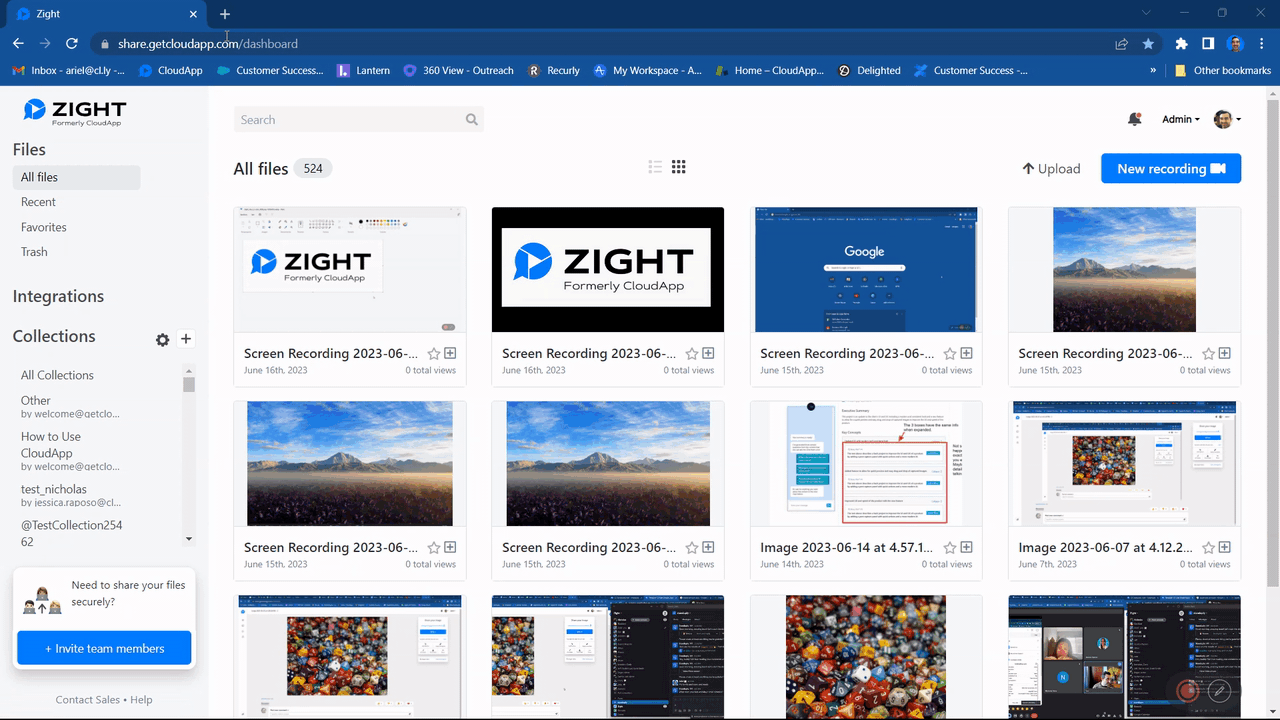Add a new collection with the plus icon
The height and width of the screenshot is (720, 1280).
[186, 339]
